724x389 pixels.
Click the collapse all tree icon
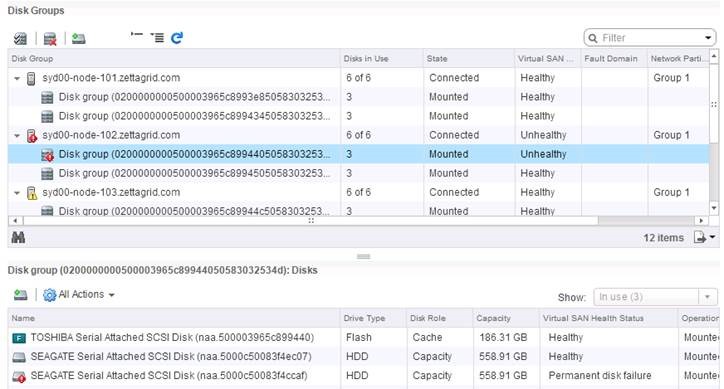pos(137,35)
